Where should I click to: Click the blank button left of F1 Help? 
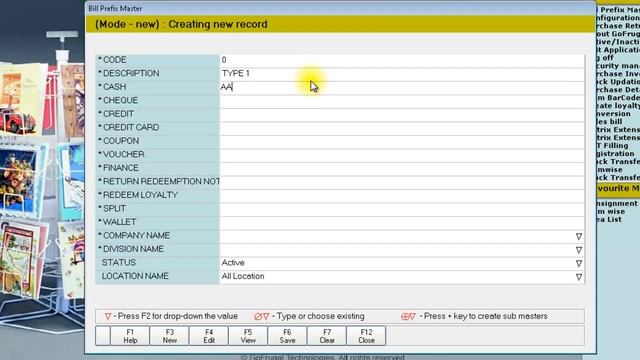102,336
